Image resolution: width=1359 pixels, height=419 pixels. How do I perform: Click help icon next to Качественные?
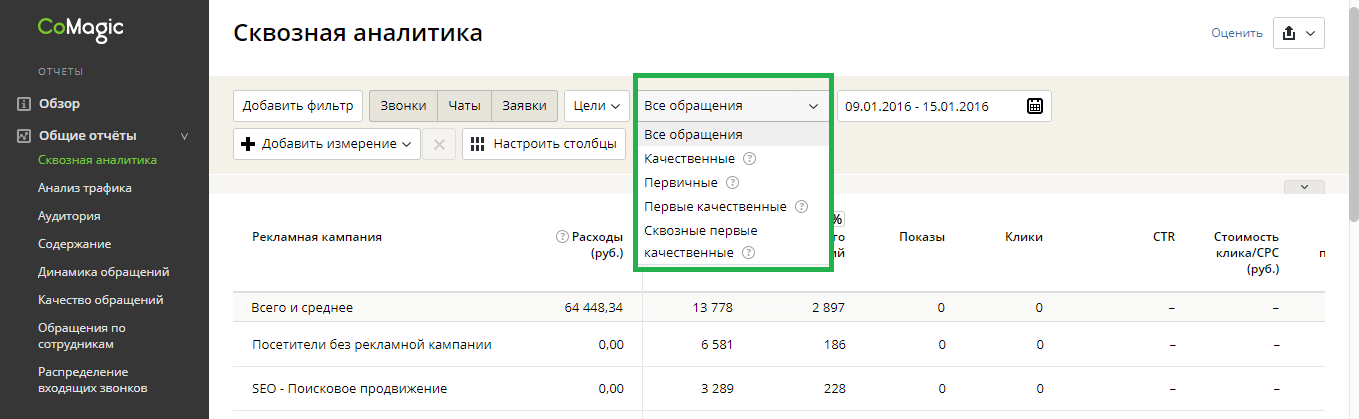[x=749, y=159]
